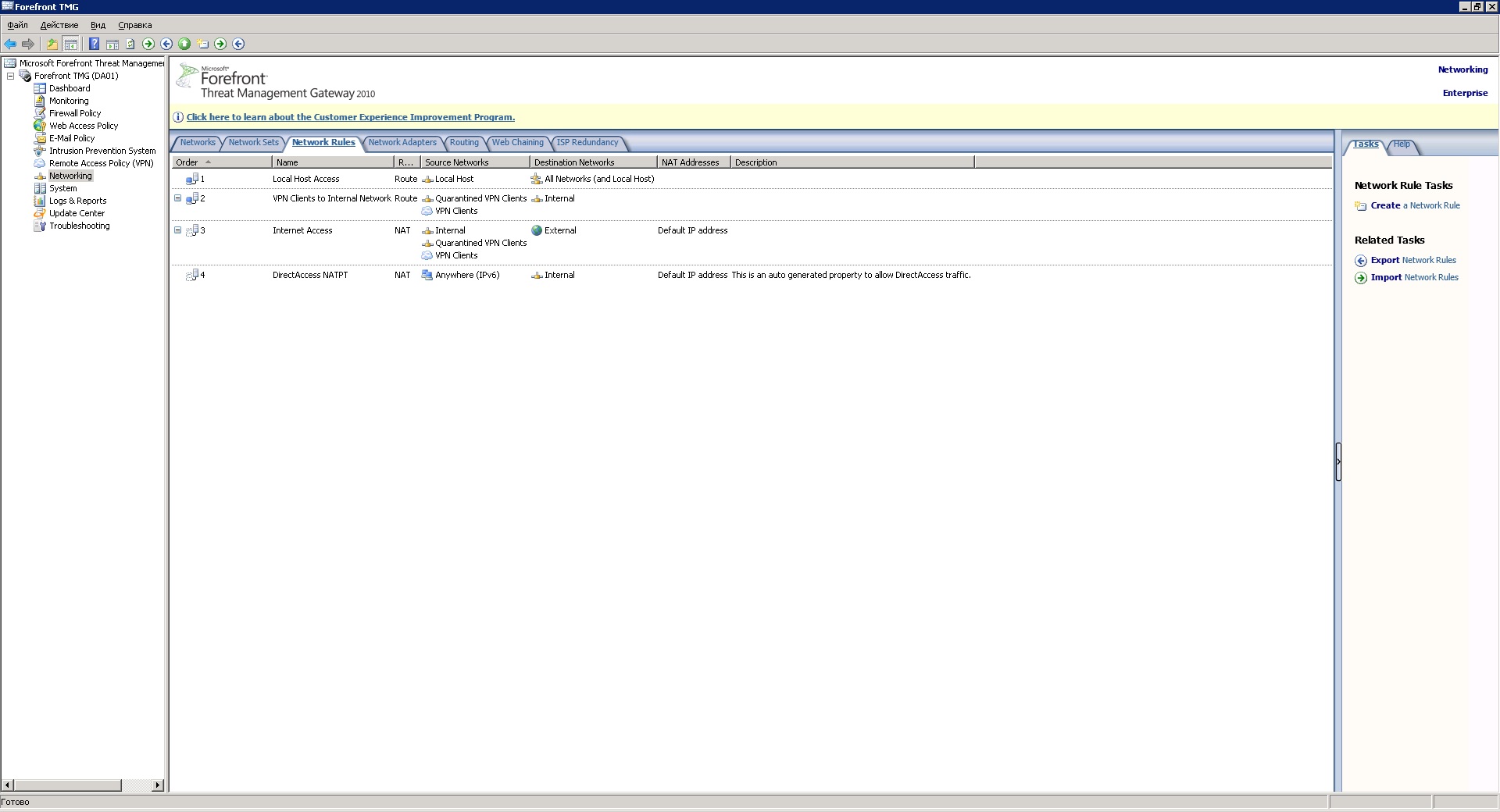1500x812 pixels.
Task: Click the info icon beside improvement program link
Action: pyautogui.click(x=178, y=117)
